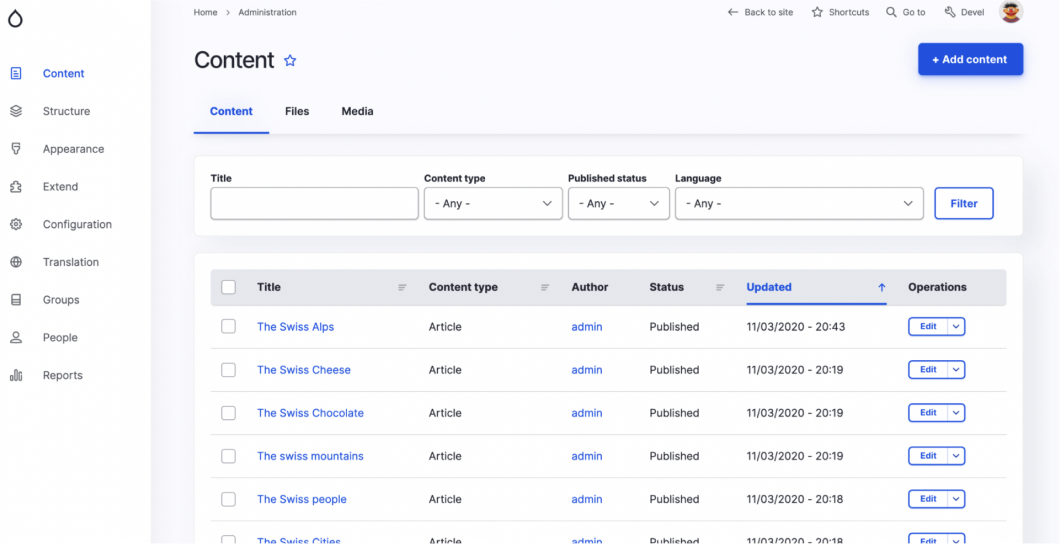
Task: Click the Appearance brush icon in sidebar
Action: click(x=16, y=149)
